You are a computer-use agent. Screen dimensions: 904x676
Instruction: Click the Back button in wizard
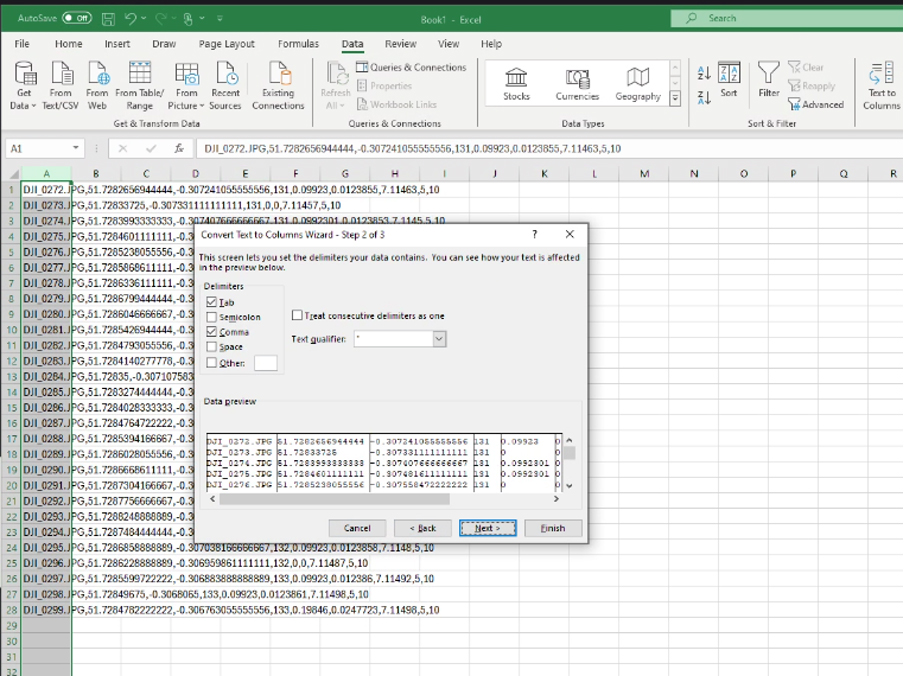click(x=423, y=528)
